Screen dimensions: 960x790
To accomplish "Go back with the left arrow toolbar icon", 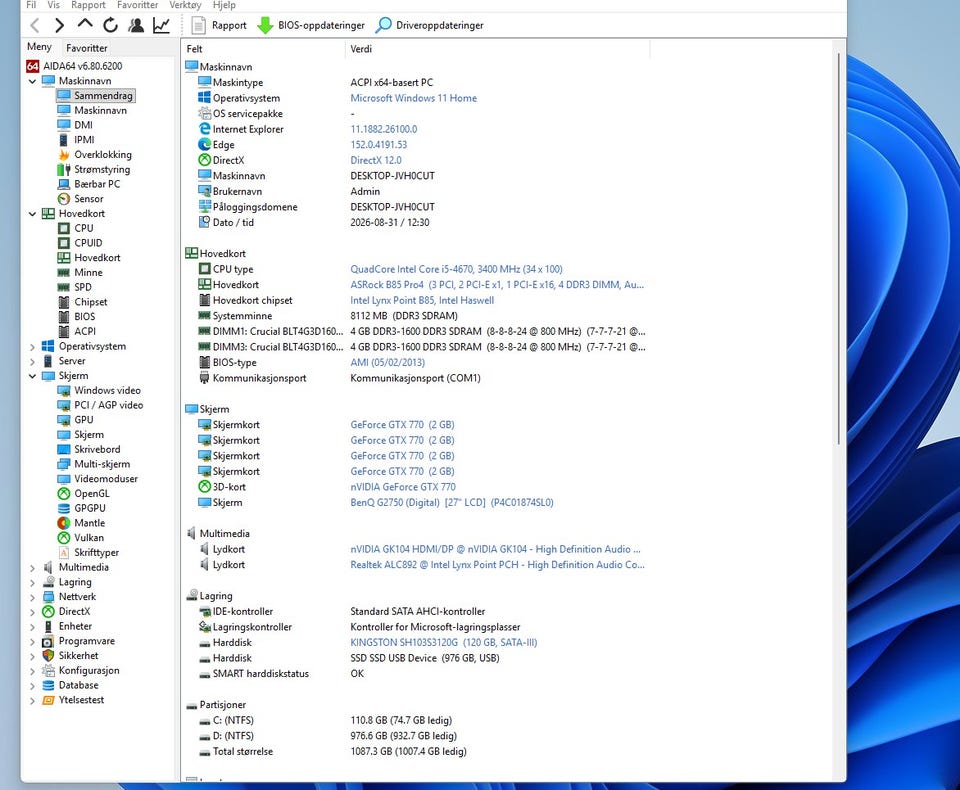I will pos(35,25).
